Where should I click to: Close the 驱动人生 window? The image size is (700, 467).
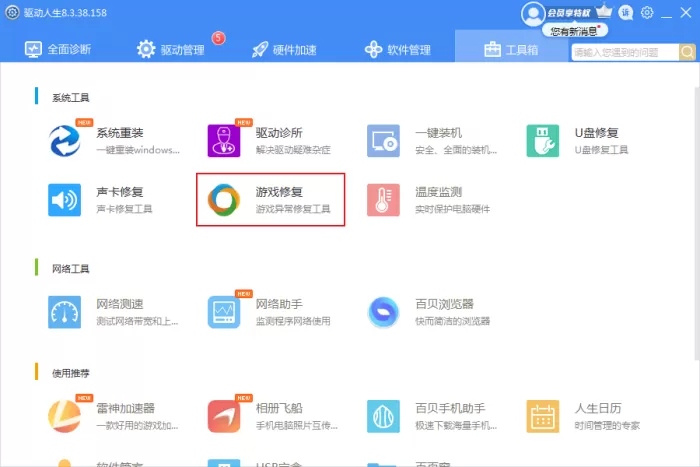click(x=686, y=13)
